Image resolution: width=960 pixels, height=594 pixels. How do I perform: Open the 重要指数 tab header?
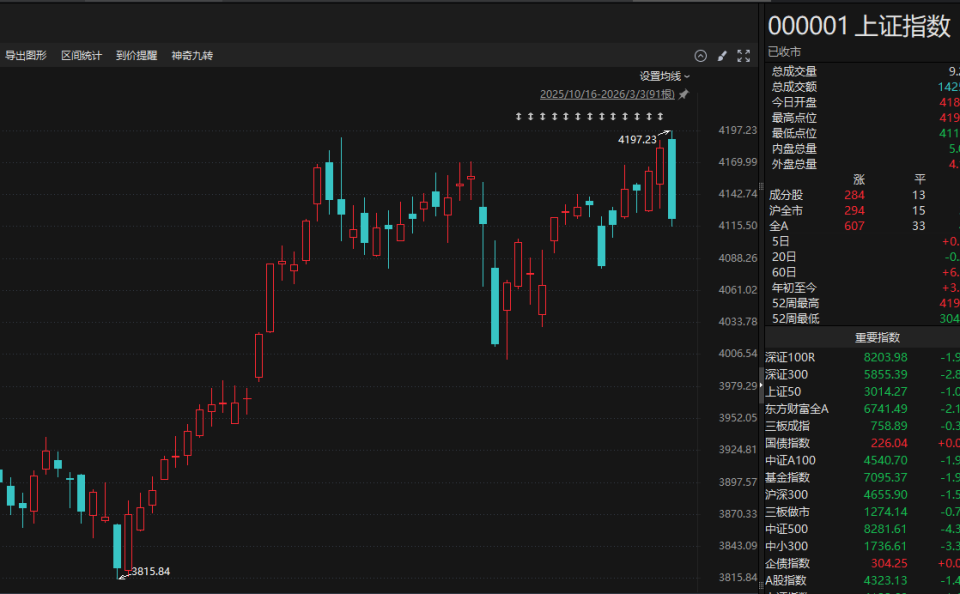click(x=877, y=337)
